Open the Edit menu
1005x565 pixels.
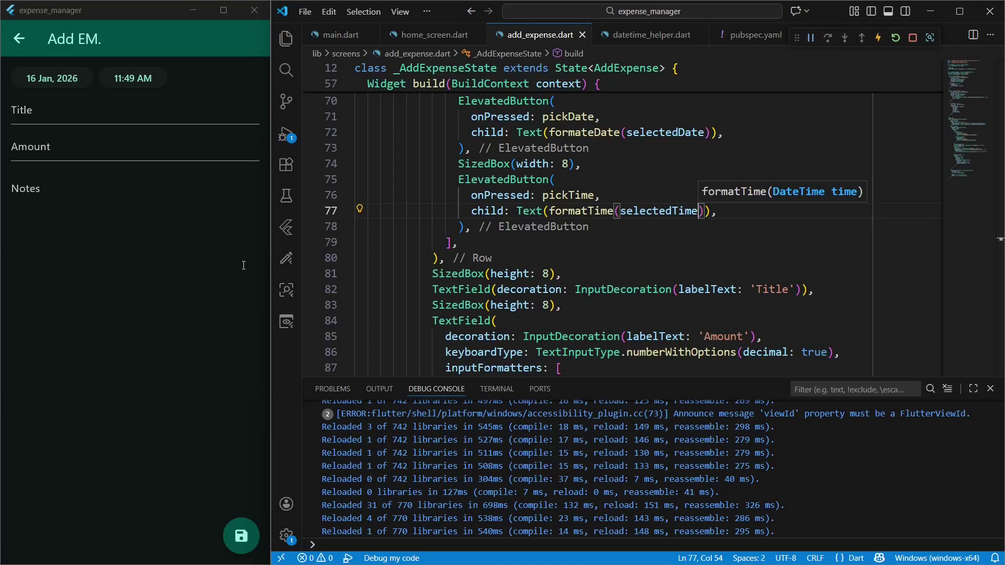tap(329, 12)
